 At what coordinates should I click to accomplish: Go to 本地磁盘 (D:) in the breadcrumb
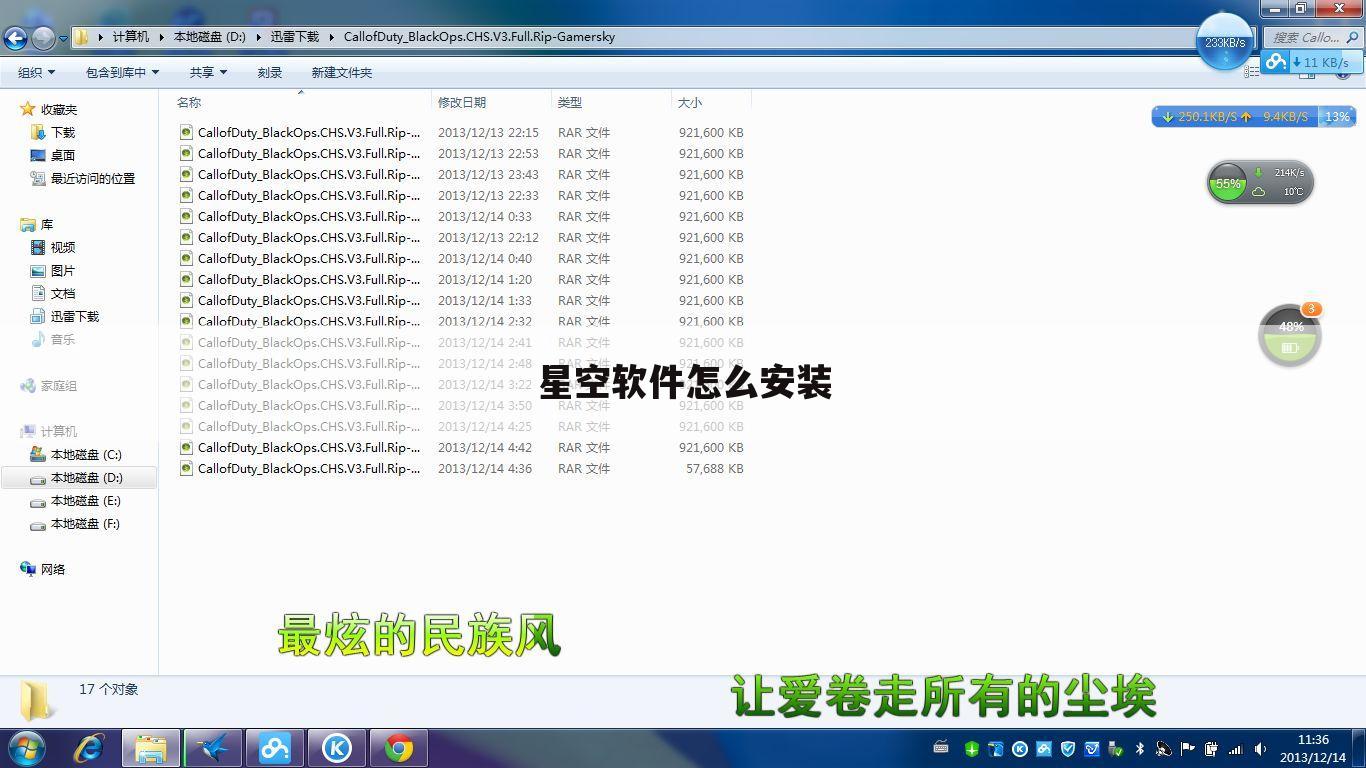coord(209,37)
